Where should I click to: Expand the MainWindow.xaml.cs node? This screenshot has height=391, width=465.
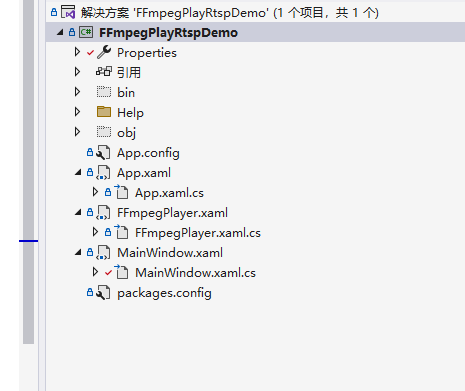click(95, 272)
